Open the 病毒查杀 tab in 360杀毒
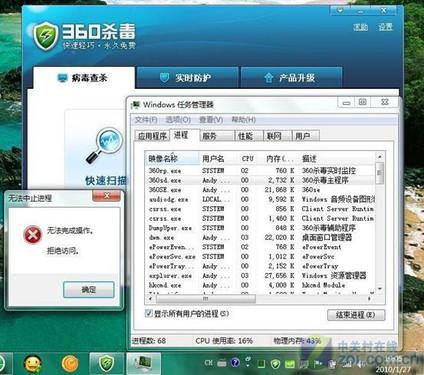 pyautogui.click(x=84, y=78)
